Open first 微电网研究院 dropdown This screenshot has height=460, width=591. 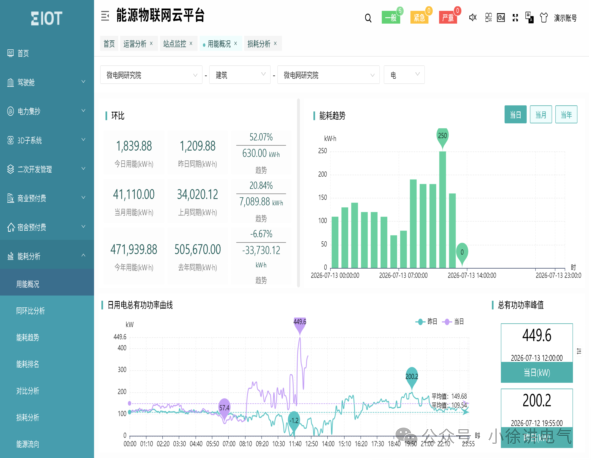click(151, 75)
